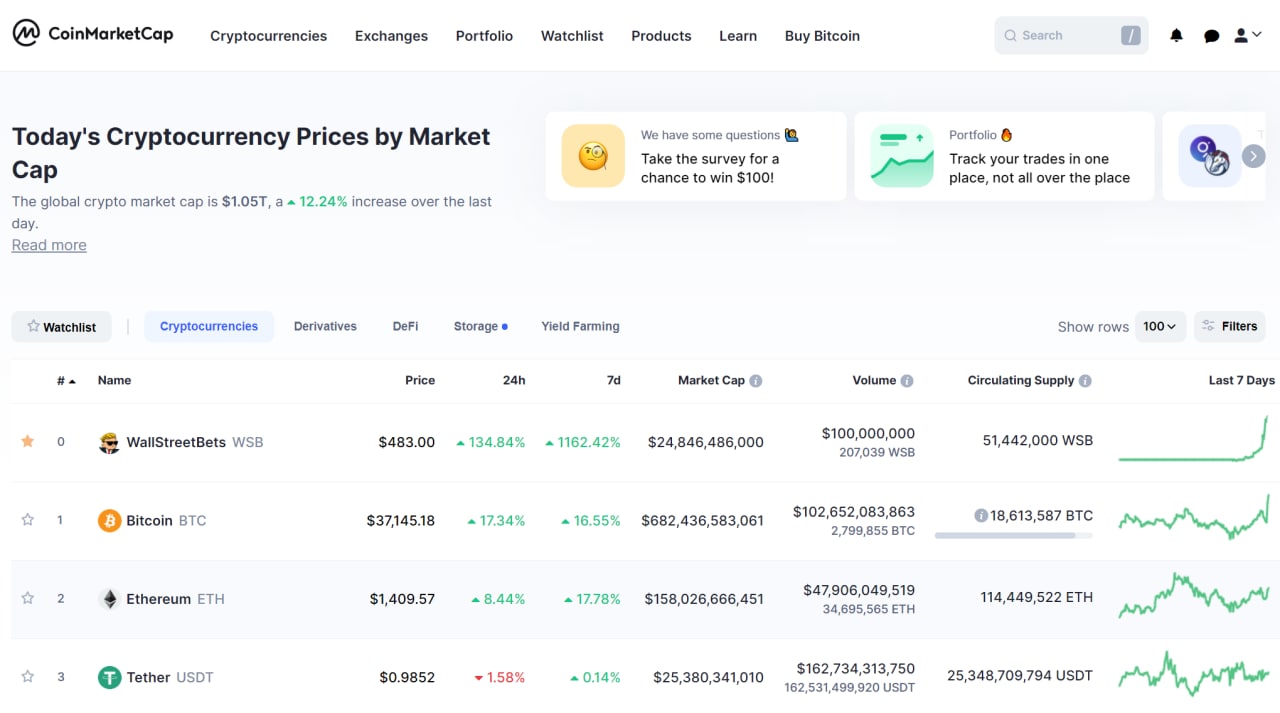Click the Filters sliders icon
1280x713 pixels.
(x=1209, y=326)
